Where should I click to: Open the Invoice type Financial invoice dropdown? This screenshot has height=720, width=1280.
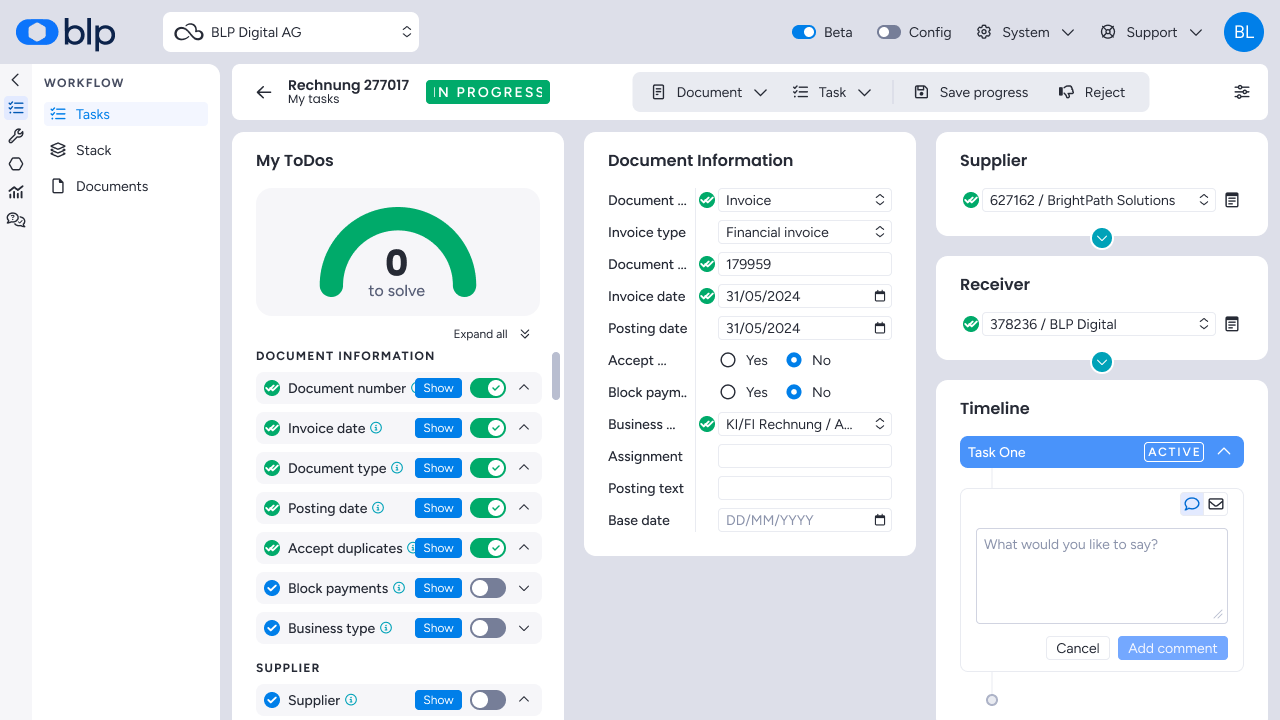(804, 232)
